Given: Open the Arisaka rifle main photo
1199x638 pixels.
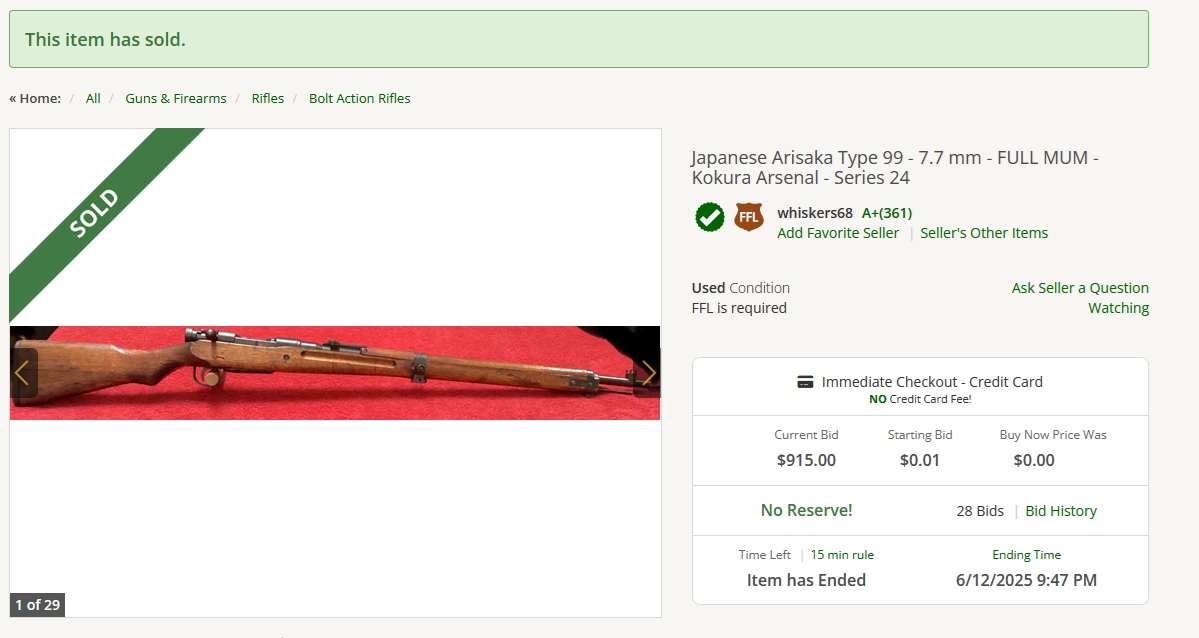Looking at the screenshot, I should [335, 373].
